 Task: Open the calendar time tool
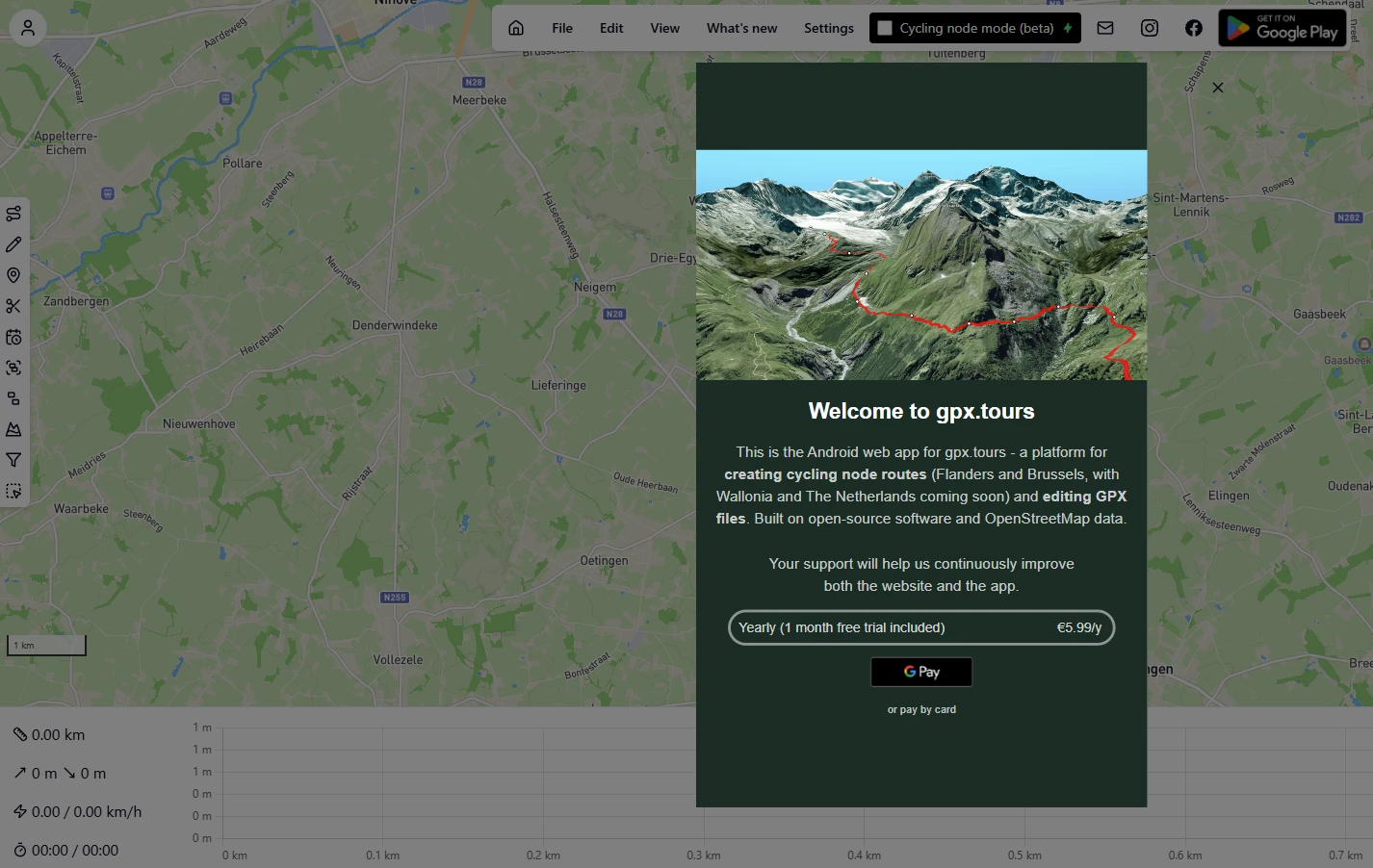tap(13, 337)
